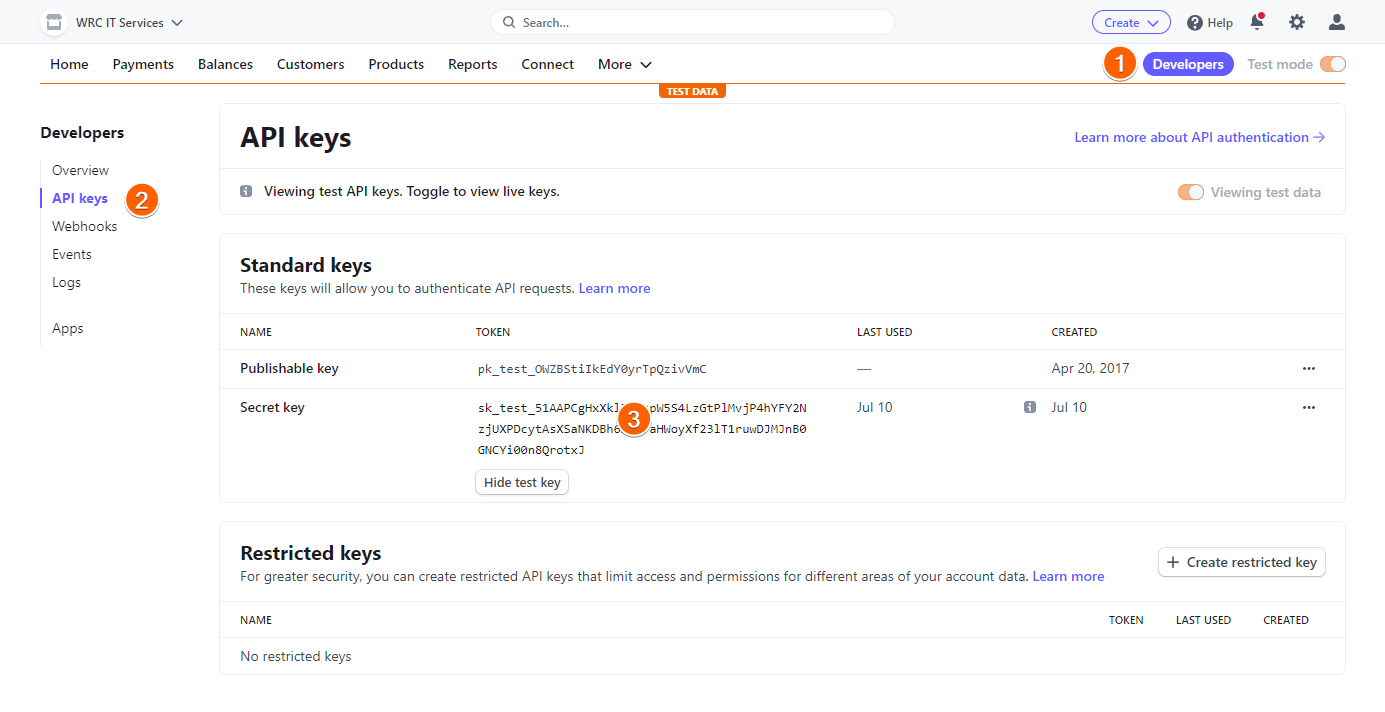Expand the More navigation menu

coord(625,64)
